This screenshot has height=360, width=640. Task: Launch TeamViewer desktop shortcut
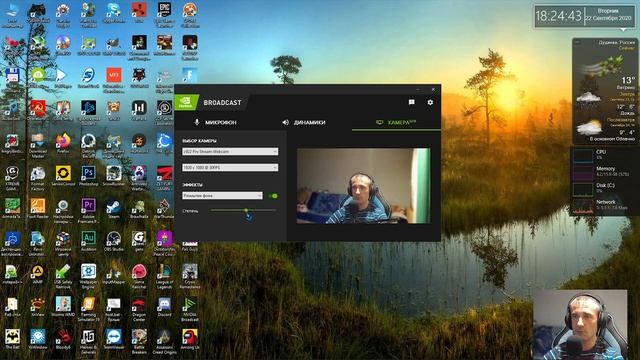coord(113,339)
